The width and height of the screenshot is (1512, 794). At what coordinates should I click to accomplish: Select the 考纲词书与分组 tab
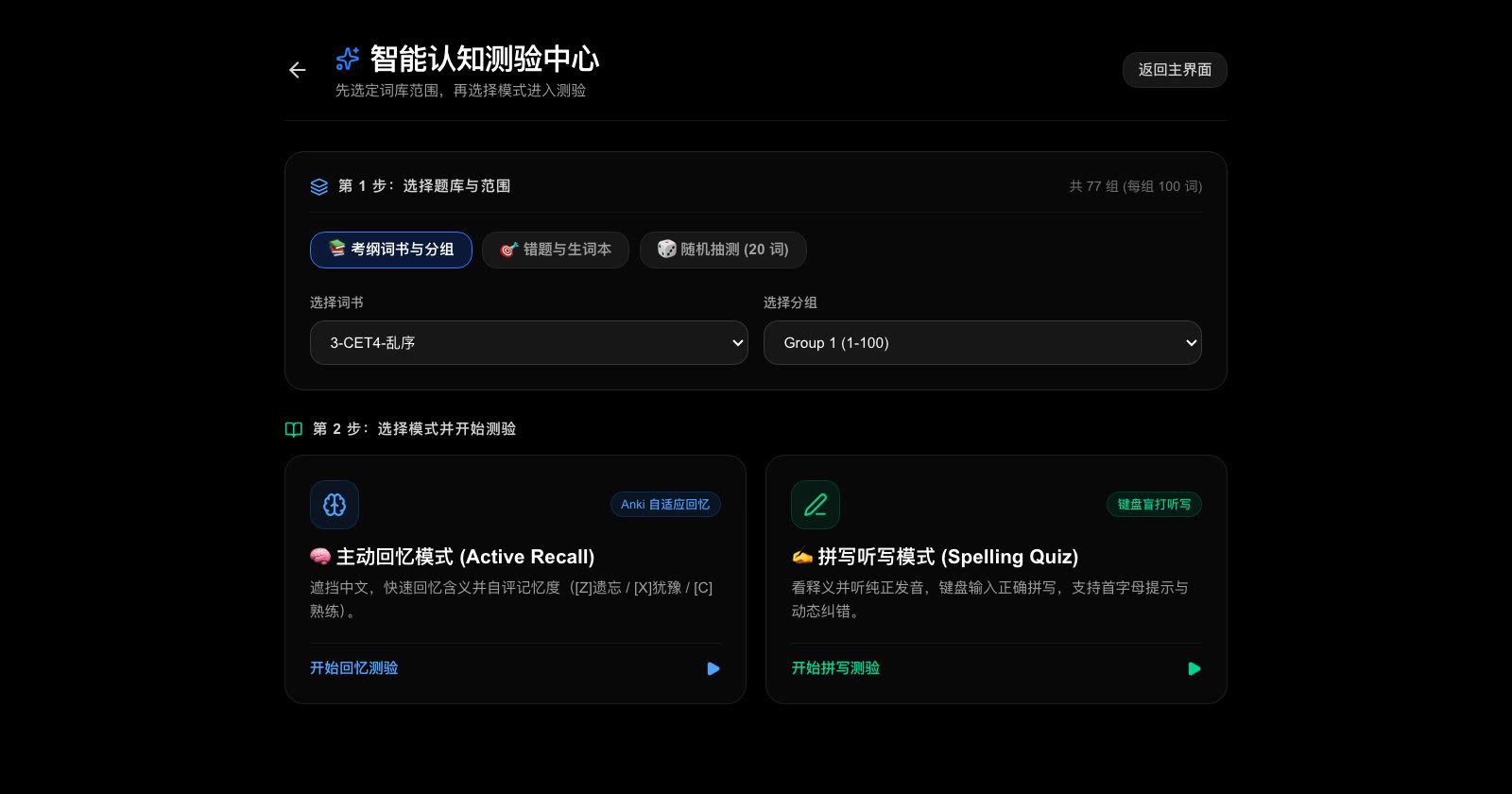pyautogui.click(x=391, y=250)
